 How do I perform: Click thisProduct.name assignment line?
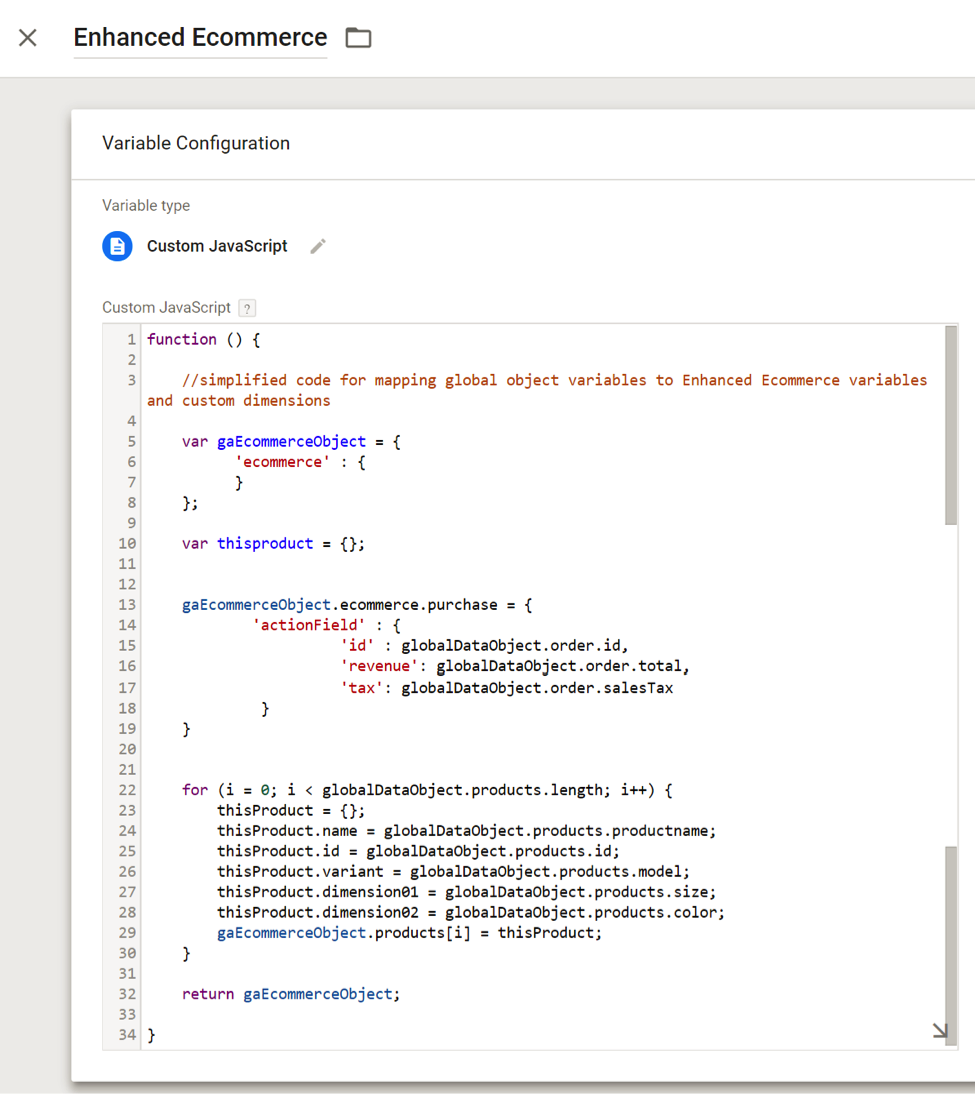(x=467, y=831)
